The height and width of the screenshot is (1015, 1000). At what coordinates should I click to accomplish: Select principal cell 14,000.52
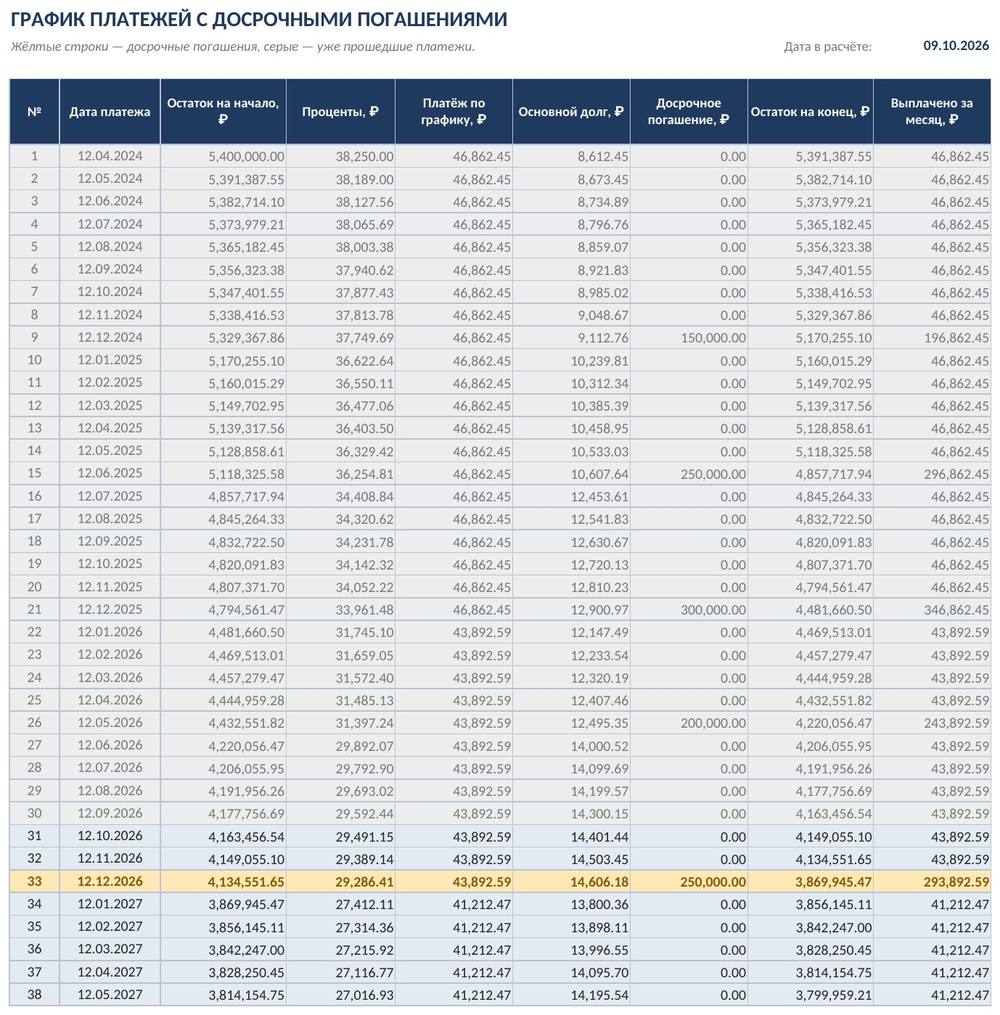coord(571,745)
